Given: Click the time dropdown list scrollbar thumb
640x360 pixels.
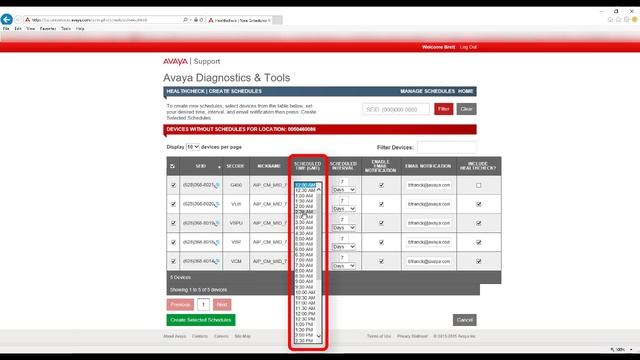Looking at the screenshot, I should click(x=319, y=237).
